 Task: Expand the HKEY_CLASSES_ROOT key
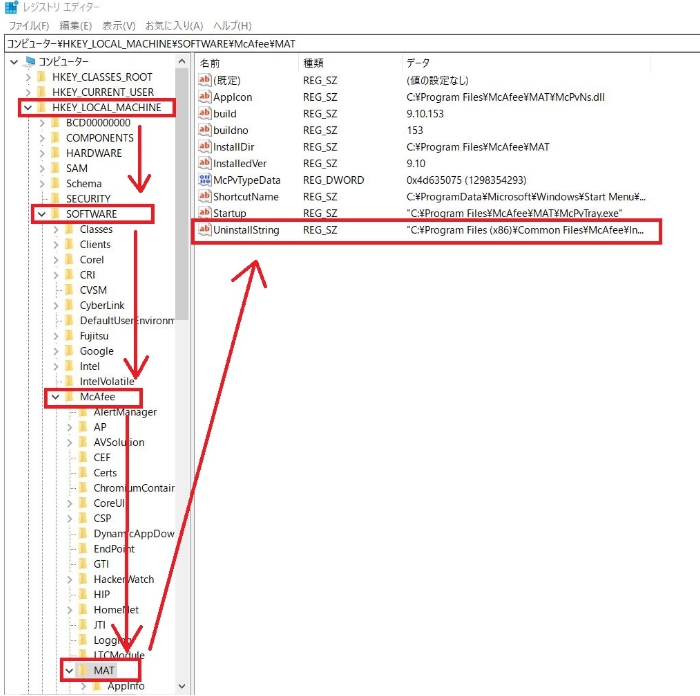[x=27, y=77]
